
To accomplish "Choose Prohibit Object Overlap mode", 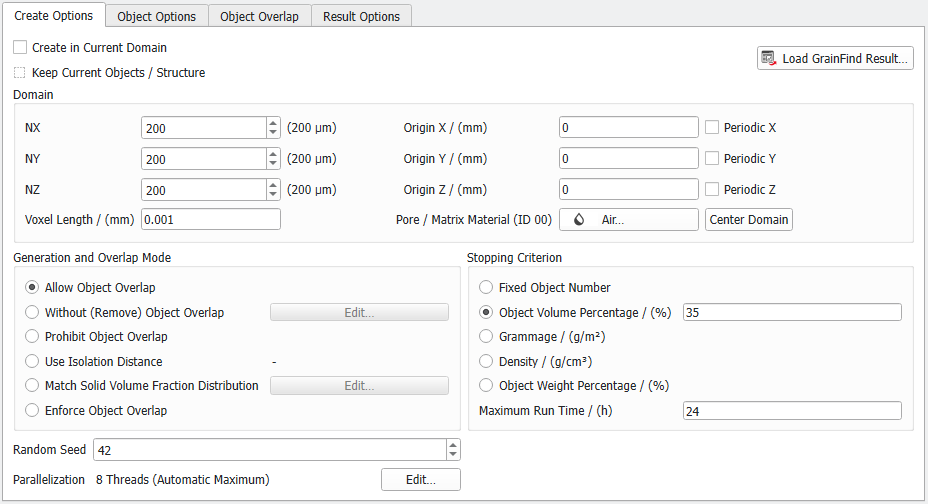I will [32, 337].
